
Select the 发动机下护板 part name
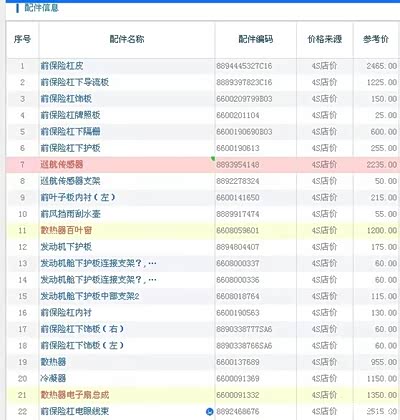coord(66,247)
